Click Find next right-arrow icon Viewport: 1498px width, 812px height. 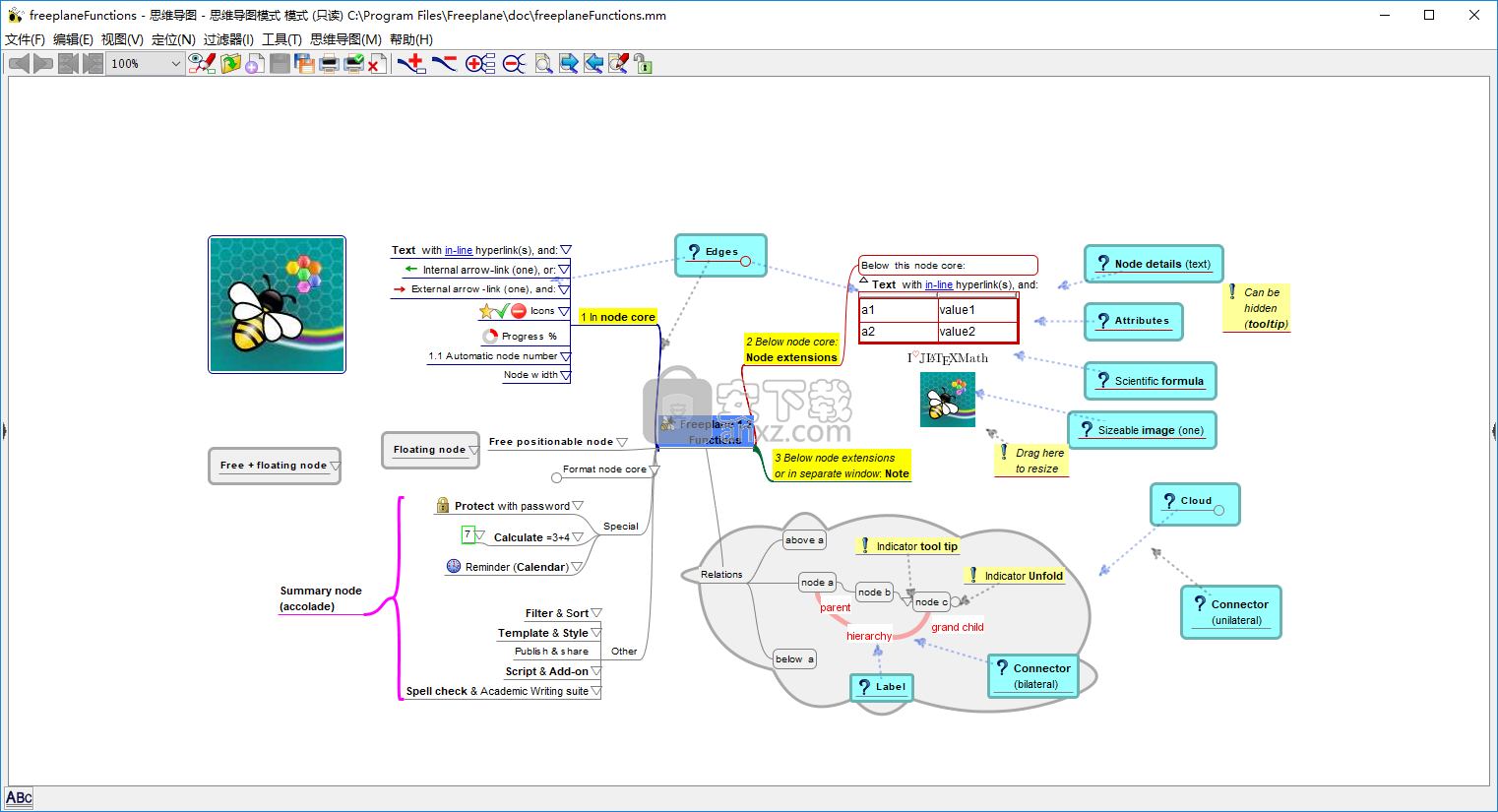pos(569,64)
